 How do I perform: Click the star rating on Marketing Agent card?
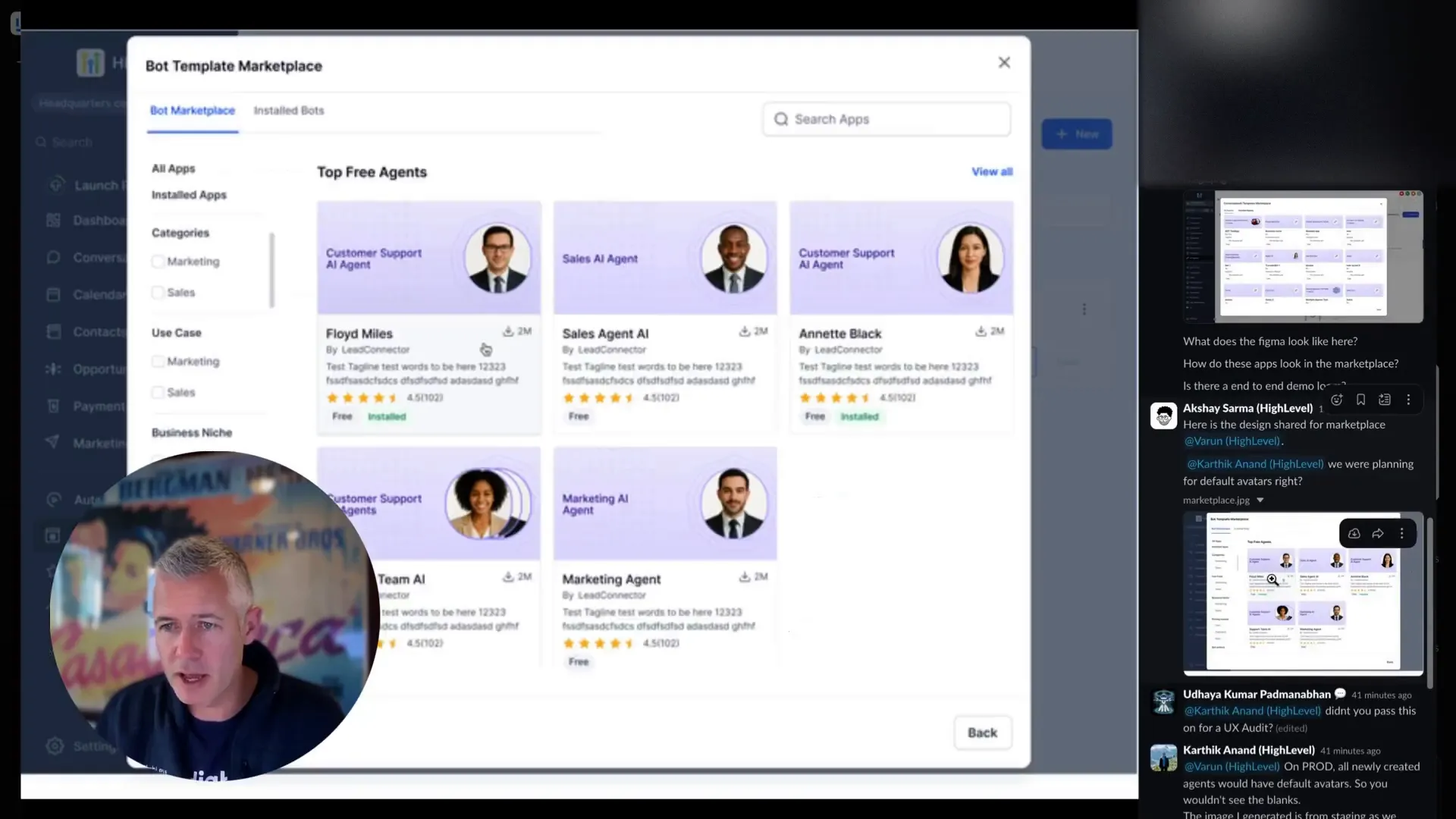599,644
